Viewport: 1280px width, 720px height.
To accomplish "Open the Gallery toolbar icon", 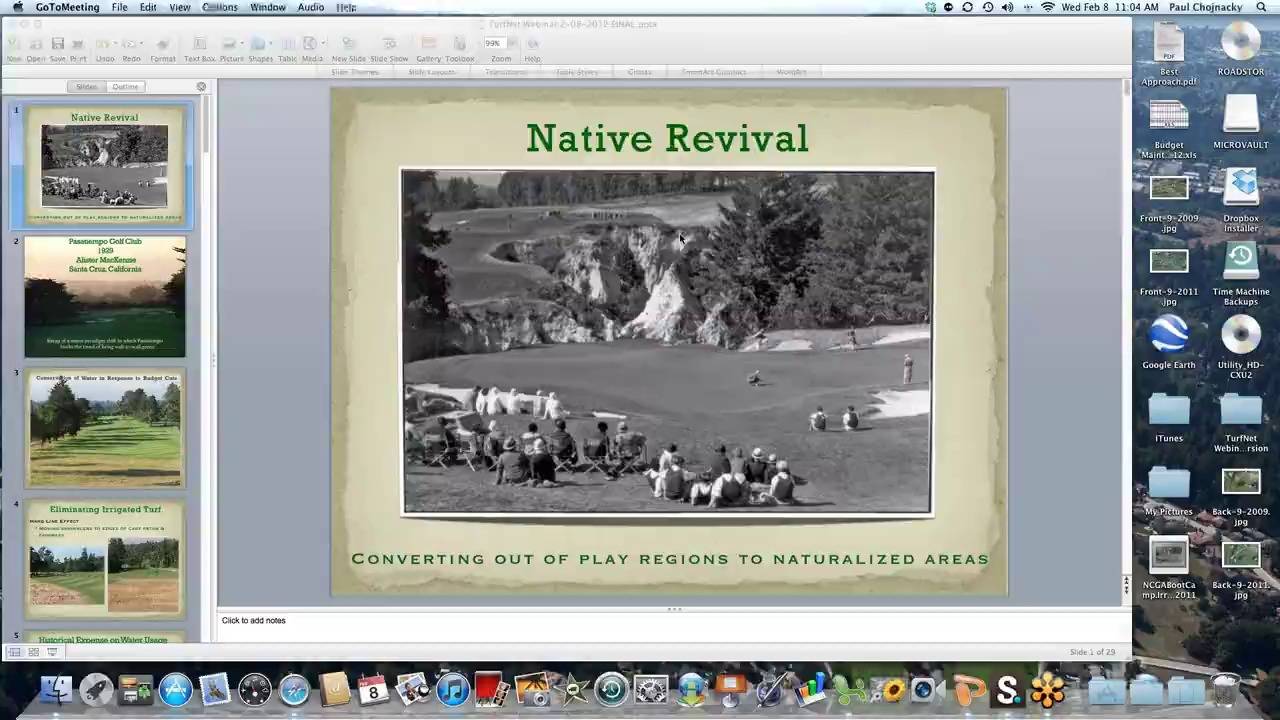I will click(x=428, y=45).
